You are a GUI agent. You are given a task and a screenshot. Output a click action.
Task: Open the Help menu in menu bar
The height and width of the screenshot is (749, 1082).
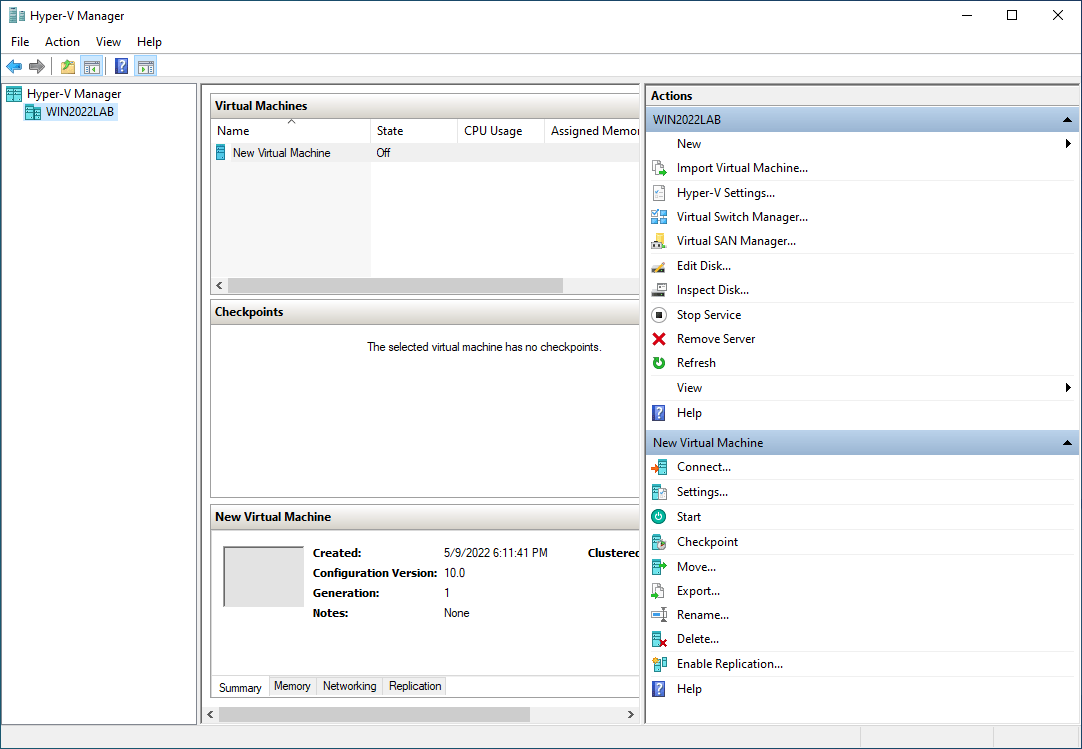(149, 41)
